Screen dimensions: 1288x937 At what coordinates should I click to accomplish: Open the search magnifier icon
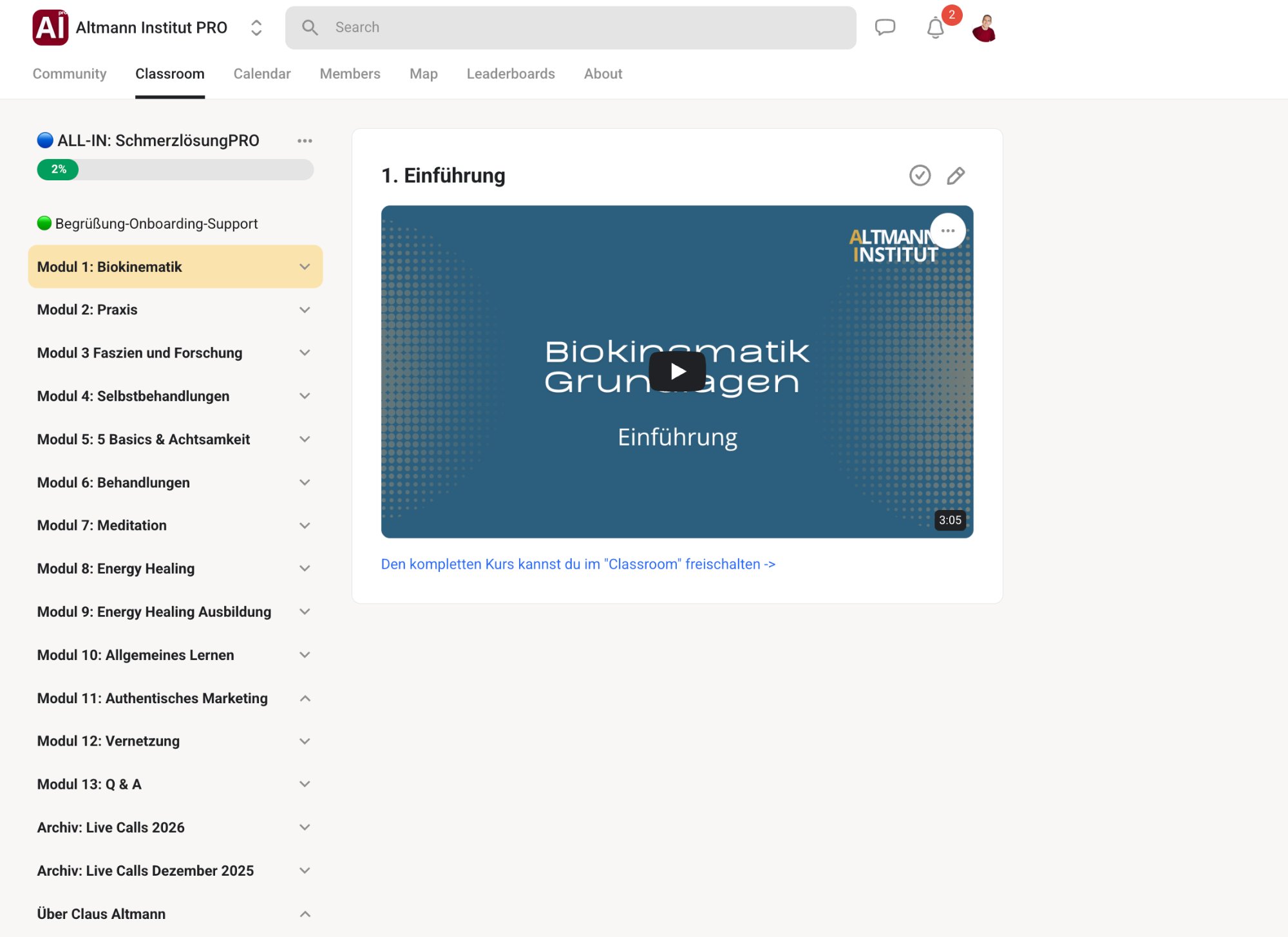pyautogui.click(x=310, y=27)
